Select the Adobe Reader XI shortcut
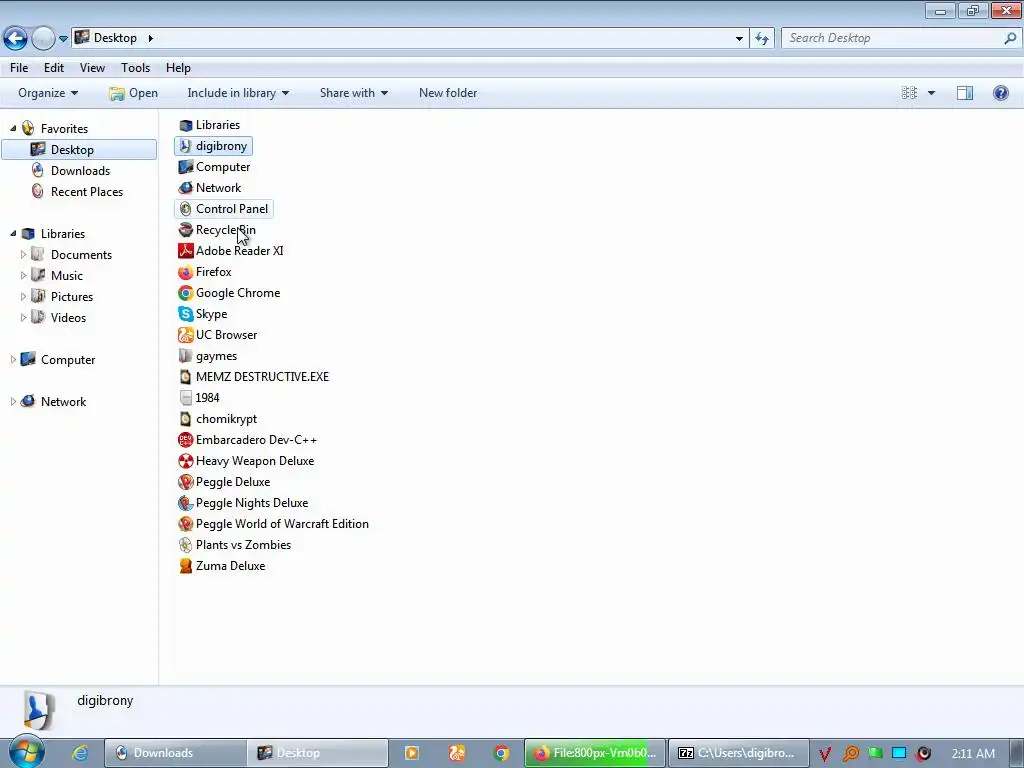This screenshot has height=768, width=1024. (231, 251)
